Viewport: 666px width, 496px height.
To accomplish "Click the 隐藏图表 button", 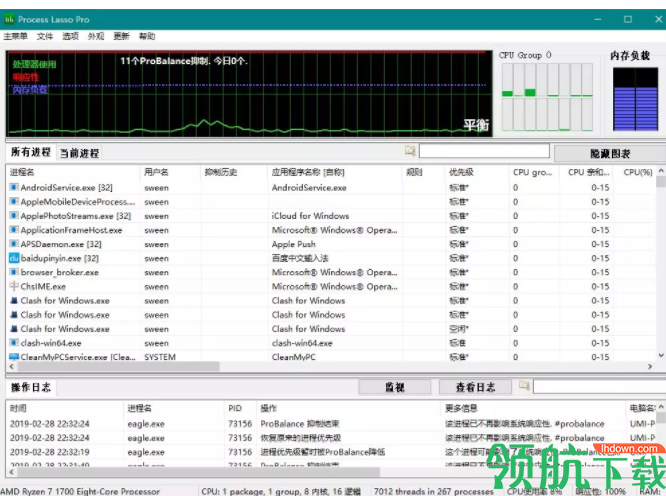I will tap(610, 154).
